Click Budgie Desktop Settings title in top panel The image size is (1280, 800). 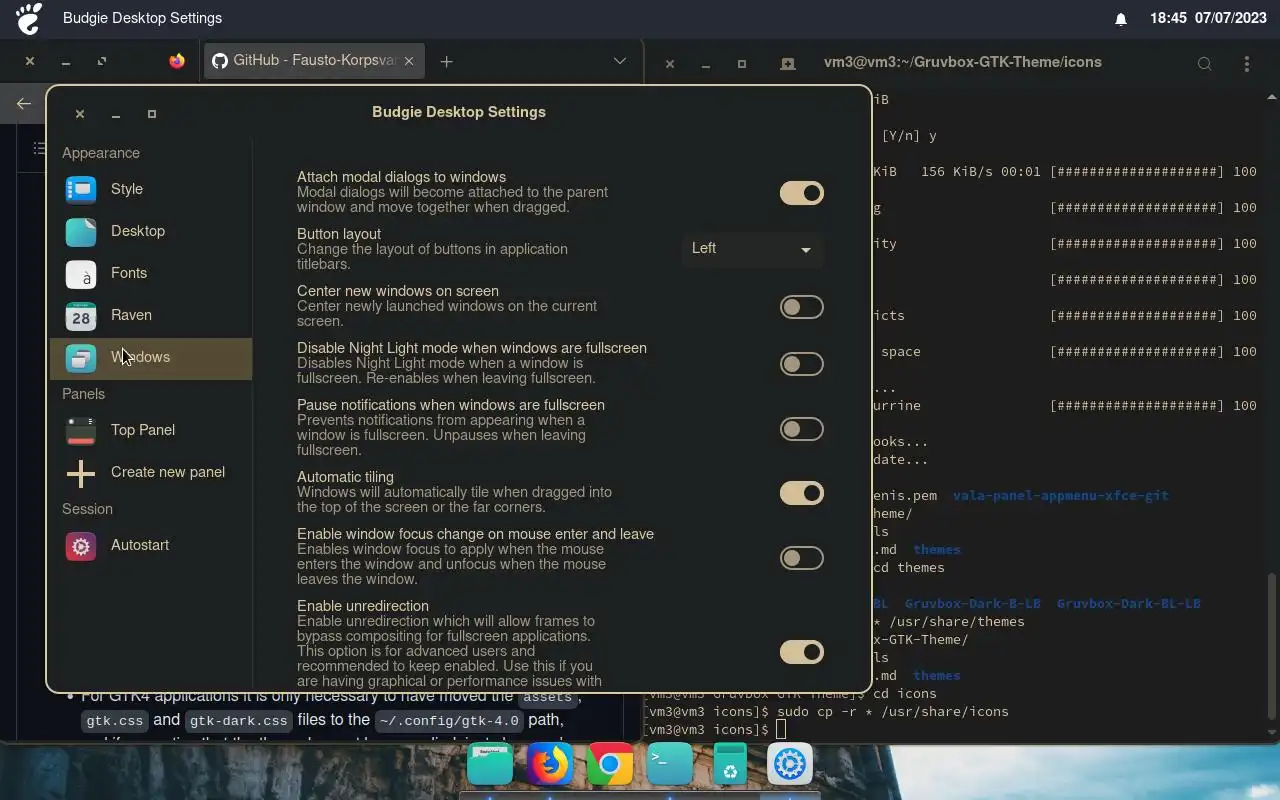[142, 18]
